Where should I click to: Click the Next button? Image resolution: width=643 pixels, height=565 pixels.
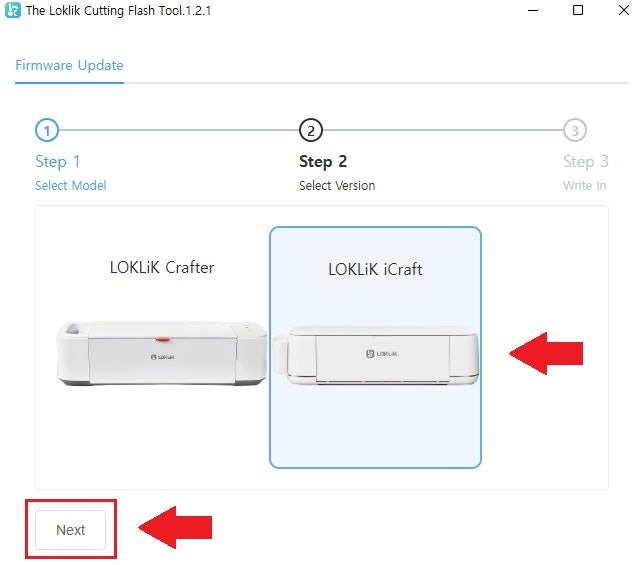71,530
